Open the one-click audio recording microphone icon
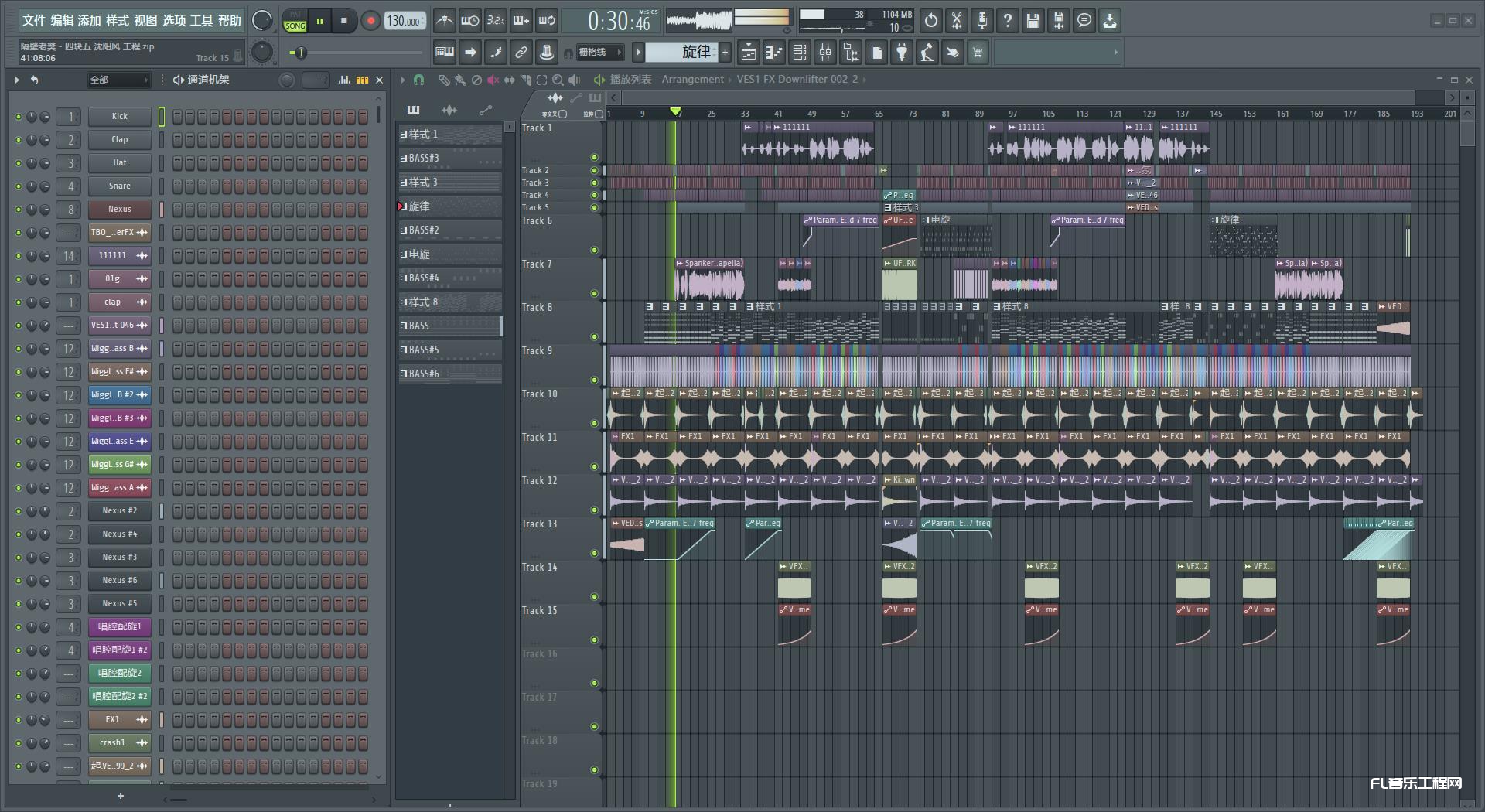 pyautogui.click(x=982, y=21)
